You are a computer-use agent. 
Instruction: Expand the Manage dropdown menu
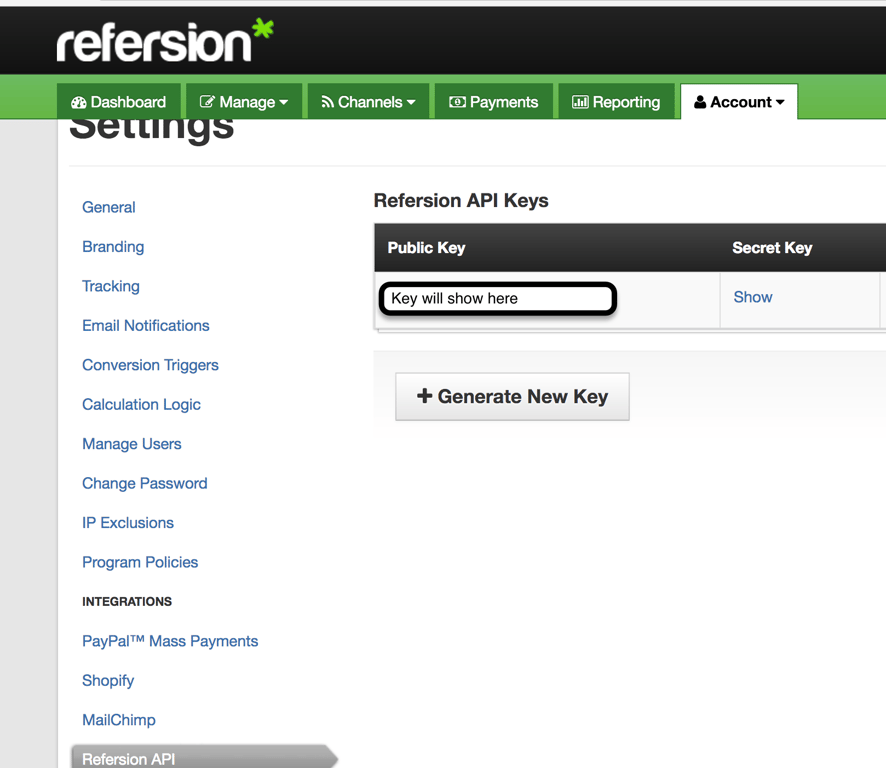coord(244,102)
